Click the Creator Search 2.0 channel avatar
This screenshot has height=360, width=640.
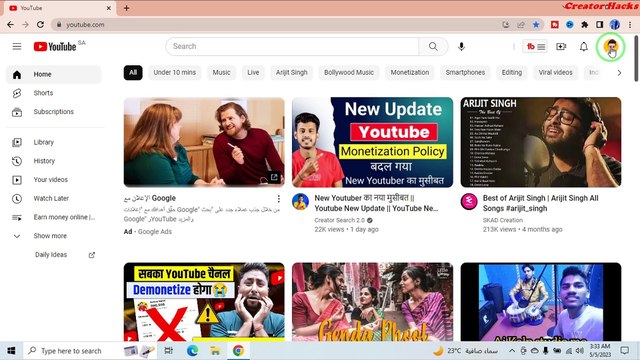300,202
